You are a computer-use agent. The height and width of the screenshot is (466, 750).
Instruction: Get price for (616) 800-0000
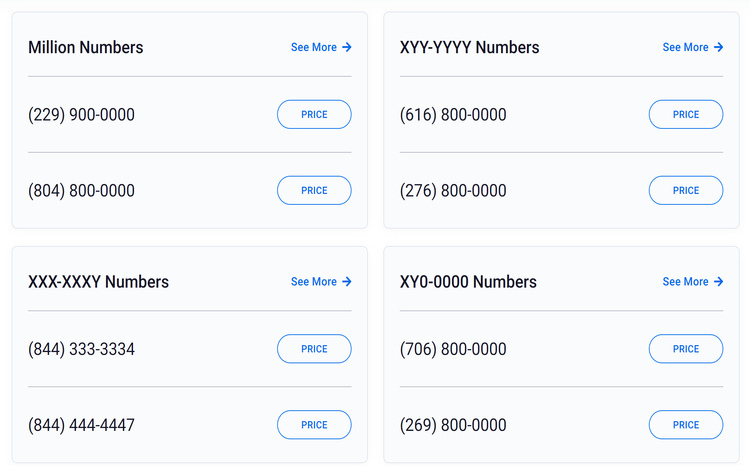tap(686, 114)
